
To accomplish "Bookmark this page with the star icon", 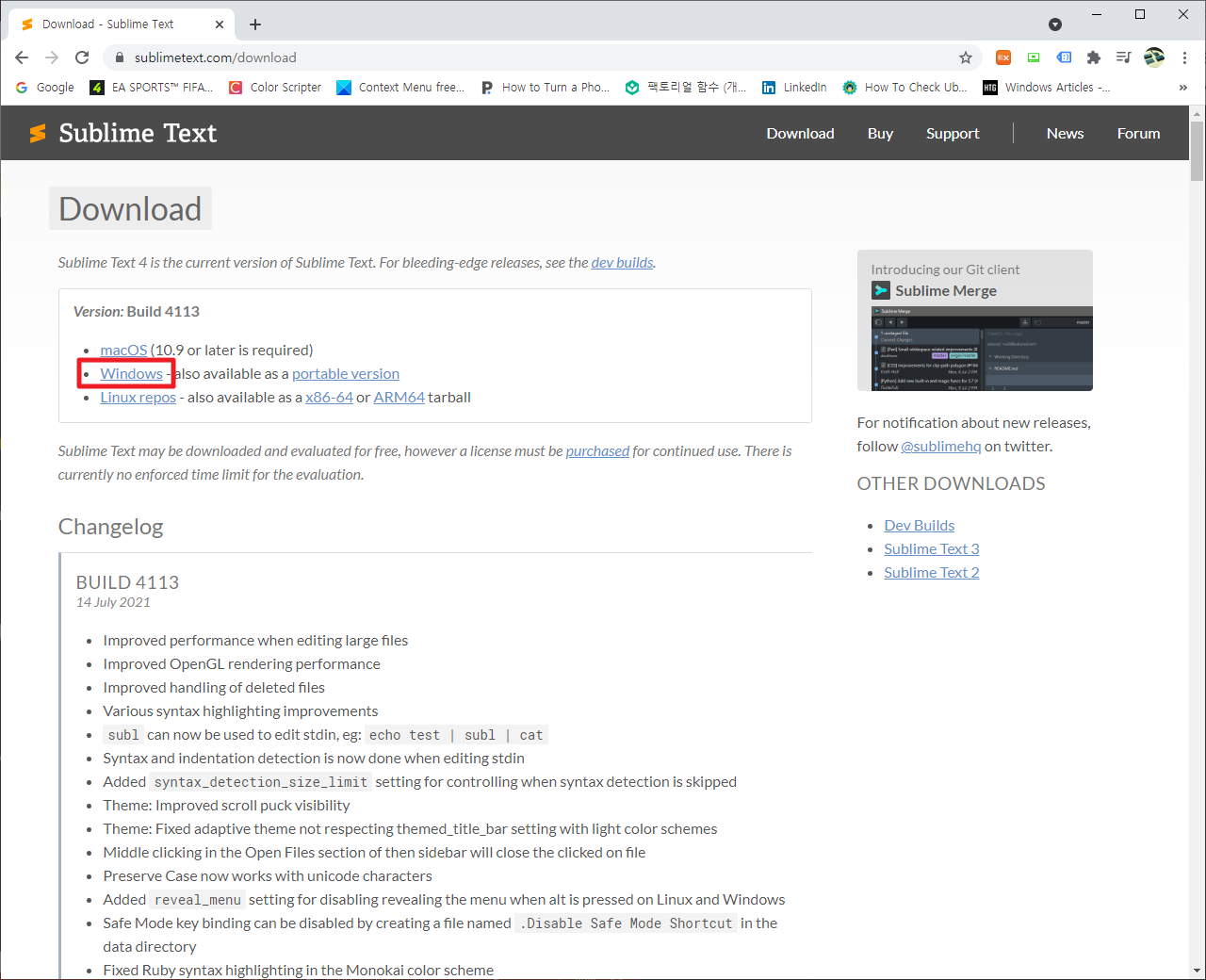I will pyautogui.click(x=966, y=57).
